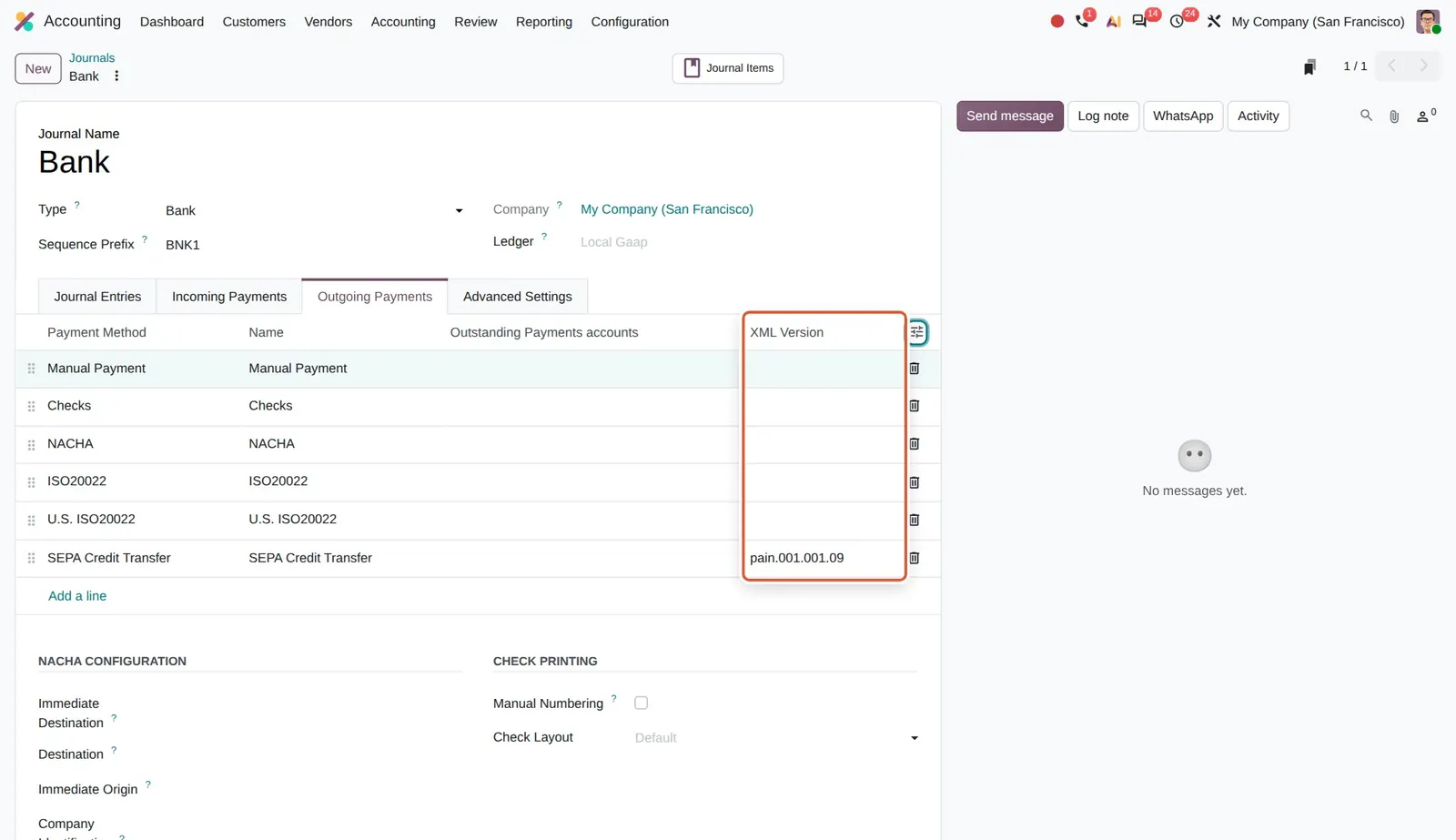Click the WhatsApp button
The height and width of the screenshot is (840, 1456).
(1183, 116)
